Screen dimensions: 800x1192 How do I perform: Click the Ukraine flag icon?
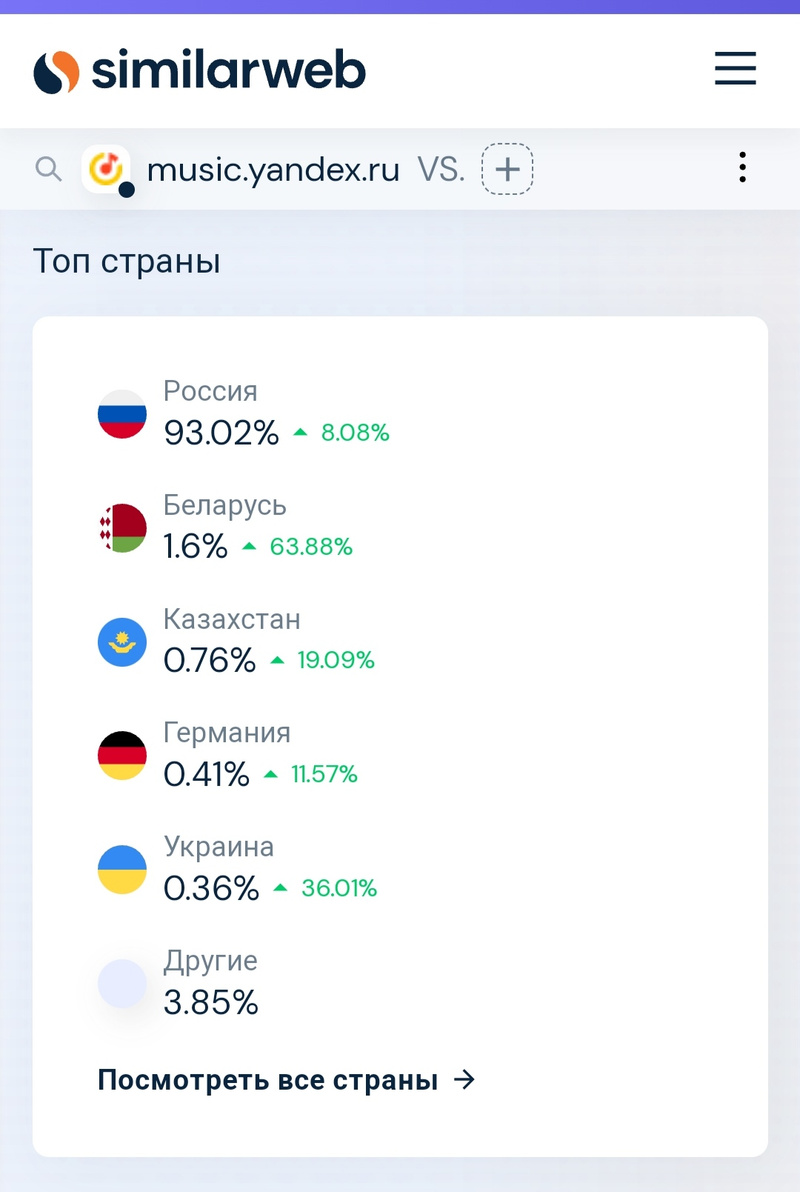[122, 870]
